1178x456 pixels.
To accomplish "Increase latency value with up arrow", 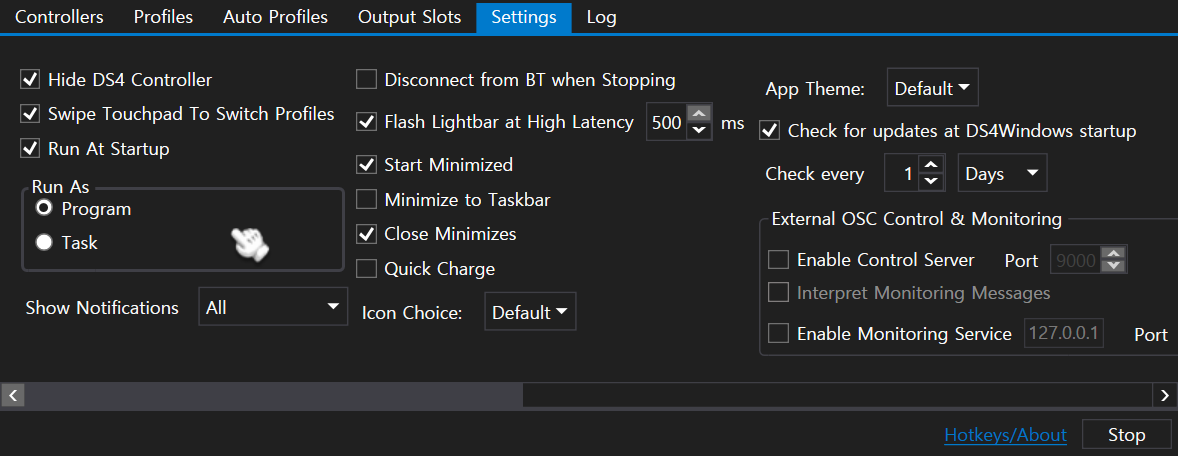I will click(x=699, y=113).
